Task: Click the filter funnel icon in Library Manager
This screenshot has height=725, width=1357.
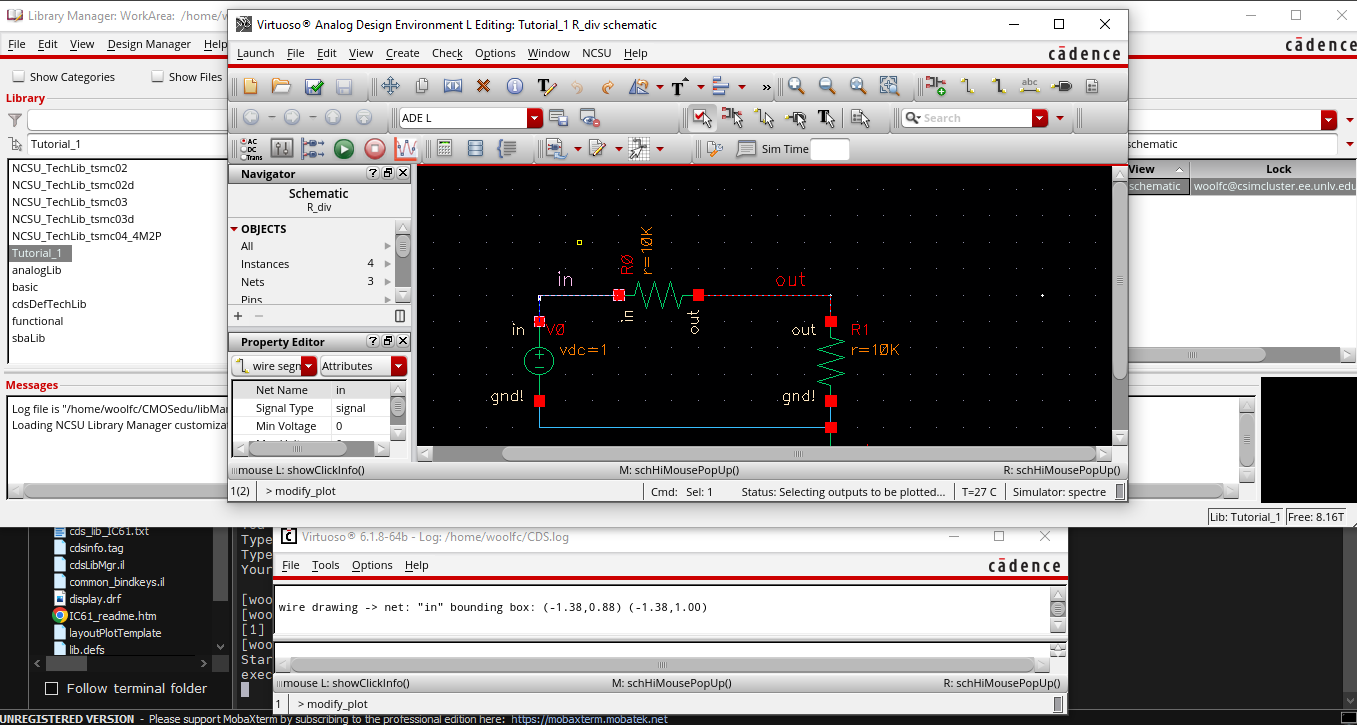Action: point(15,120)
